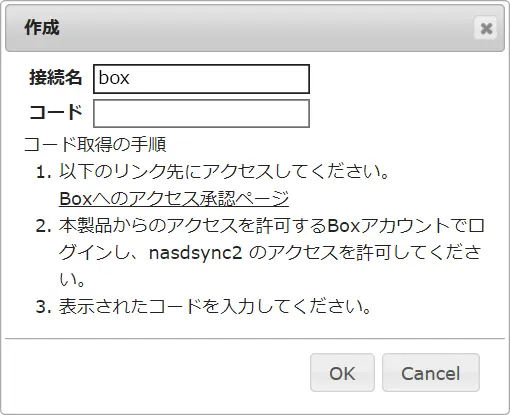Click the gray dialog title bar
Screen dimensions: 510x415
coord(255,28)
